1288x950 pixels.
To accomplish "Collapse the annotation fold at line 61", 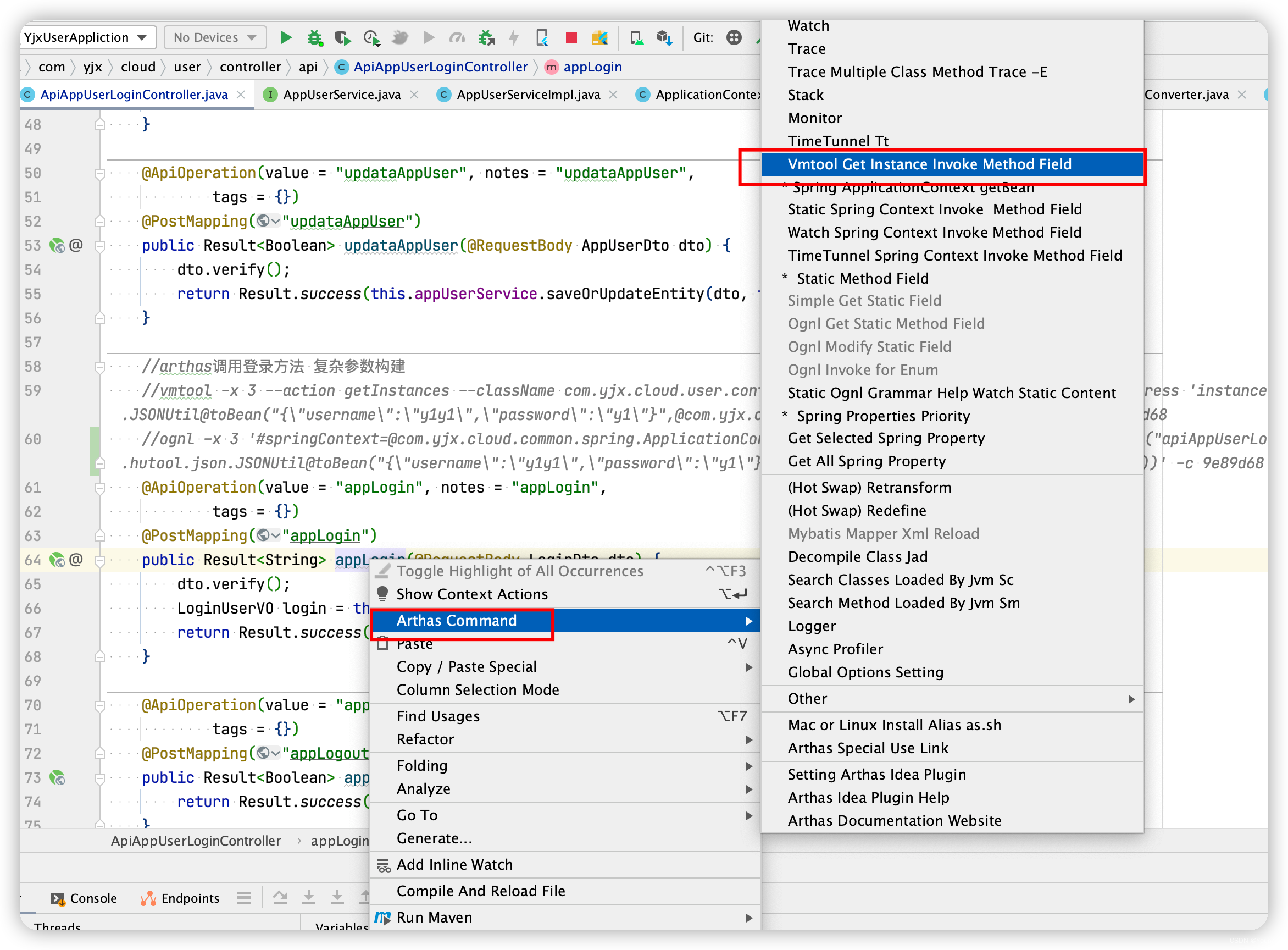I will coord(99,488).
